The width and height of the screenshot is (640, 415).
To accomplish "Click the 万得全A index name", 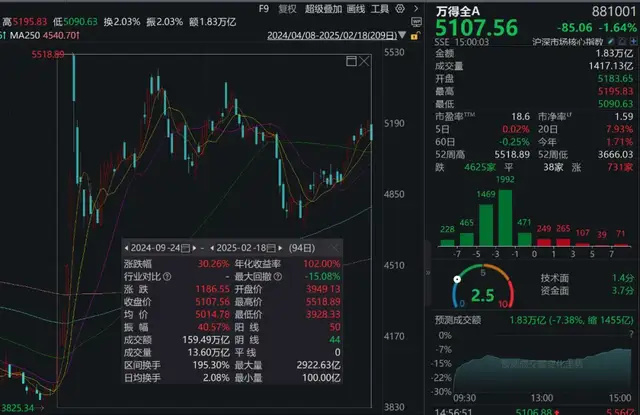I will click(458, 11).
